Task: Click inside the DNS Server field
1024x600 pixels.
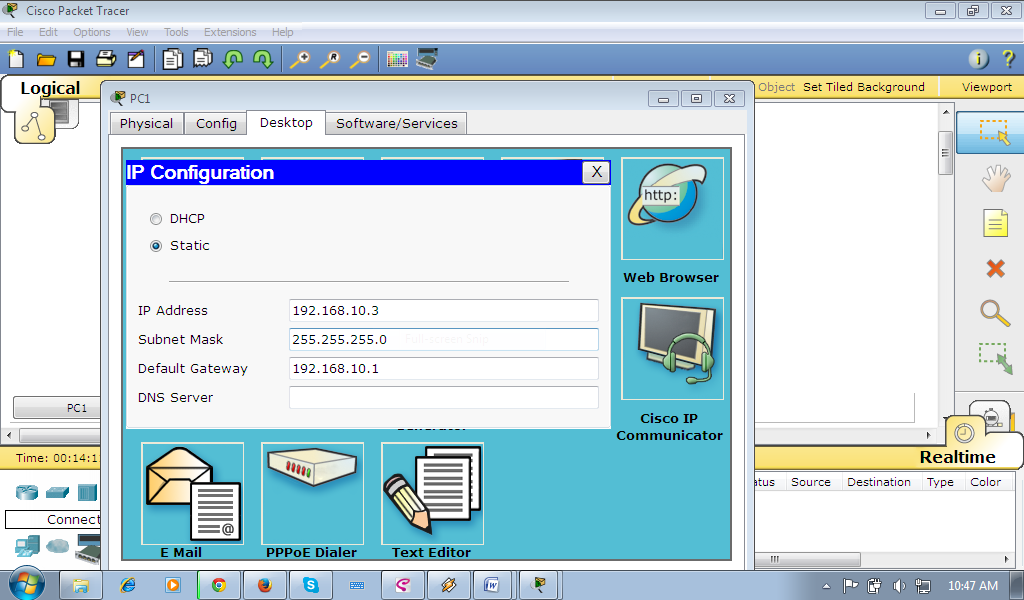Action: coord(443,397)
